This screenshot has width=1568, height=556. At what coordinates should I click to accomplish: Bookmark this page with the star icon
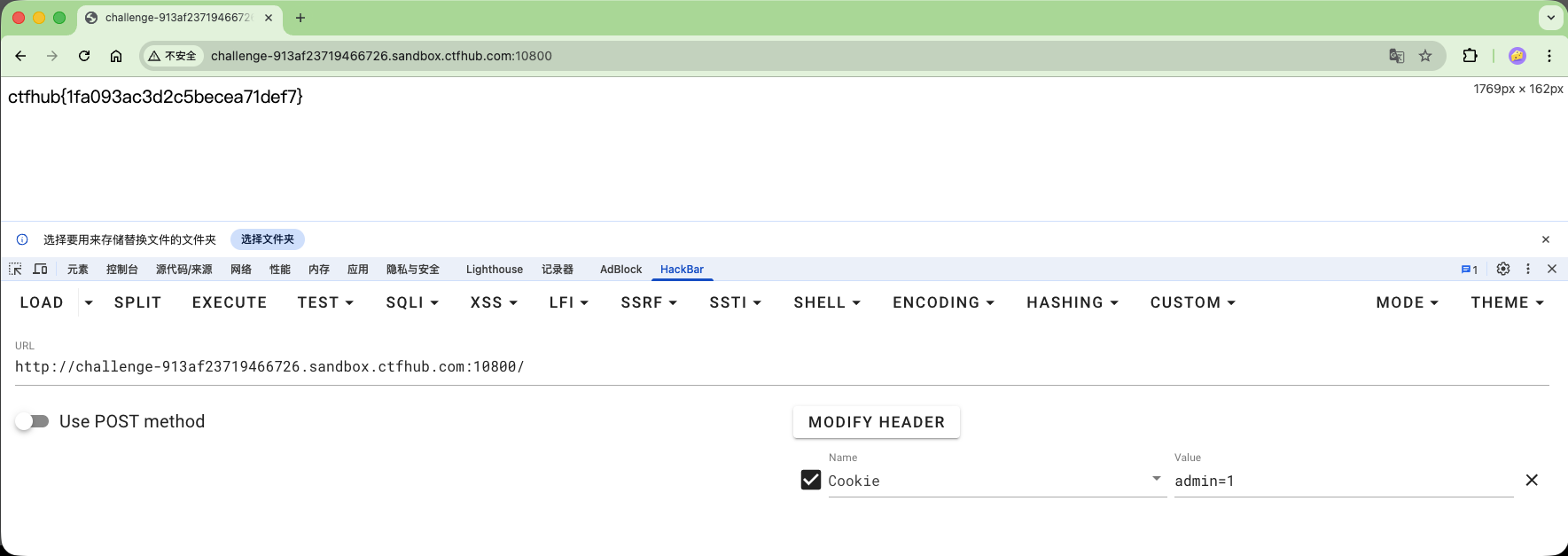point(1425,56)
